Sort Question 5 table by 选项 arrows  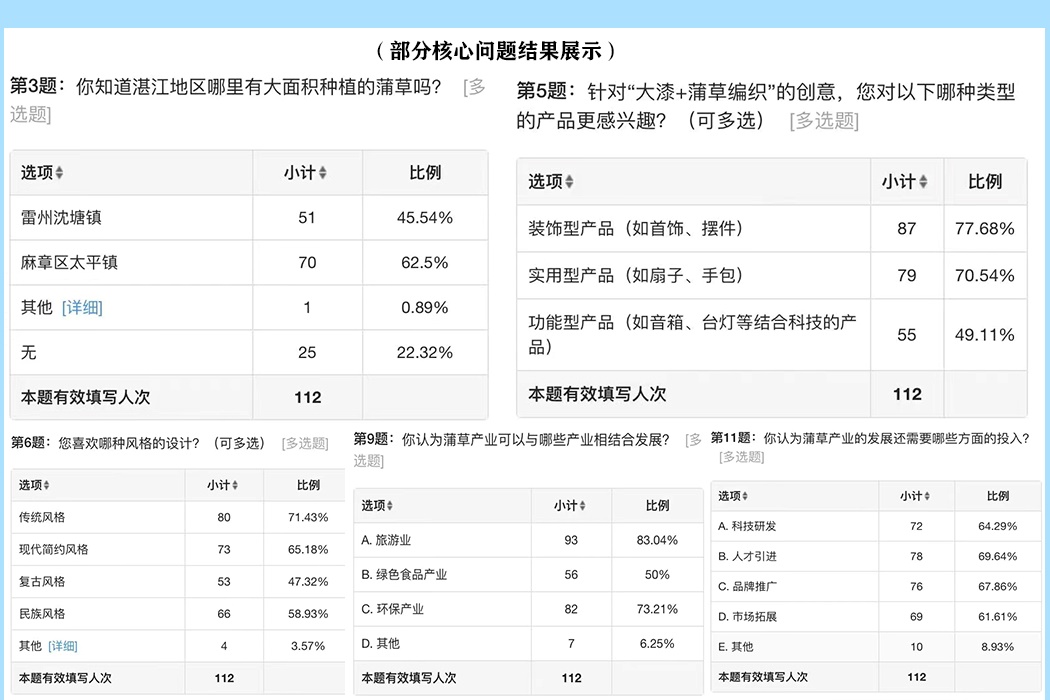click(569, 182)
